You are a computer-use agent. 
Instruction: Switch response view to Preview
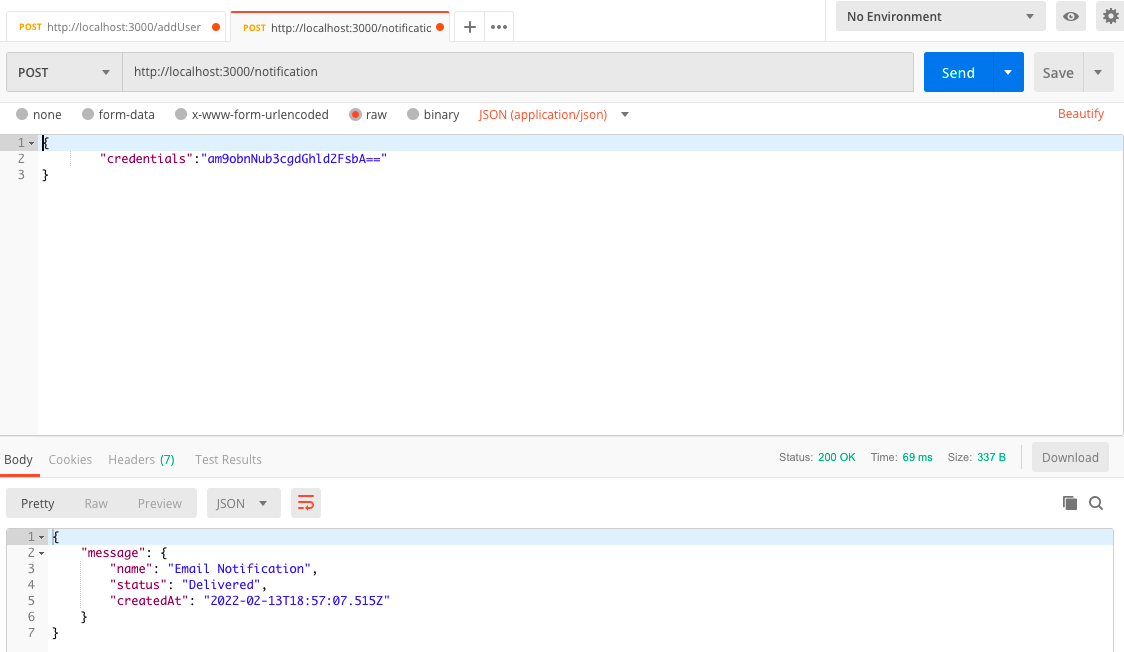[159, 503]
